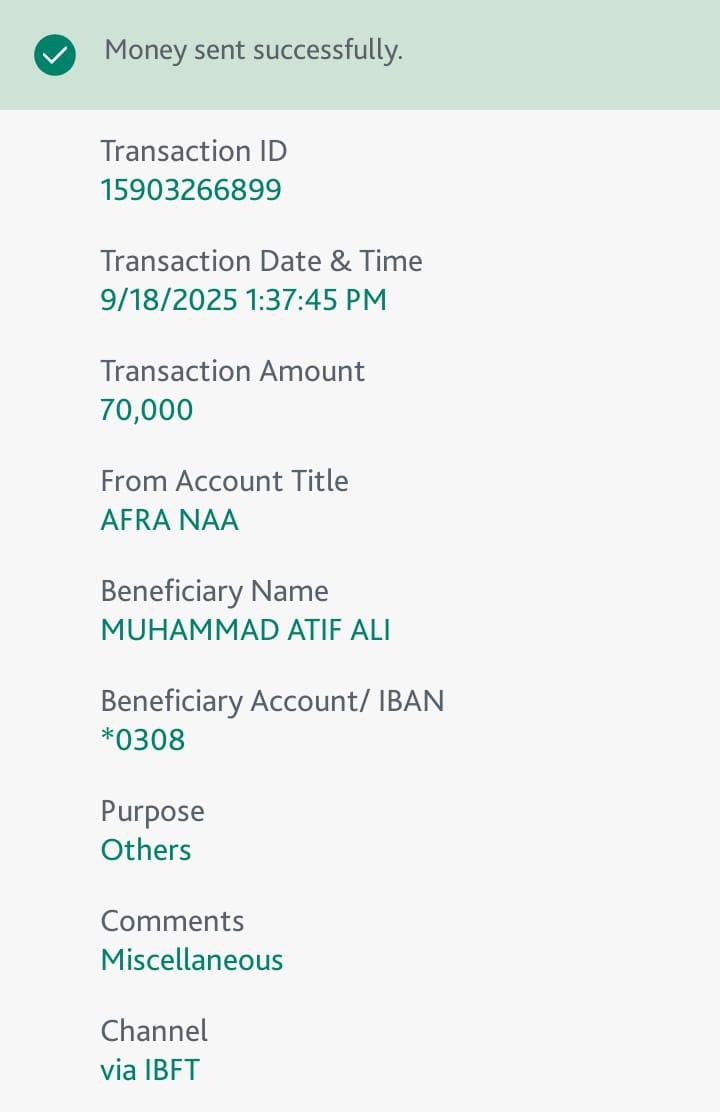Tap the beneficiary MUHAMMAD ATIF ALI
Image resolution: width=720 pixels, height=1112 pixels.
click(245, 630)
